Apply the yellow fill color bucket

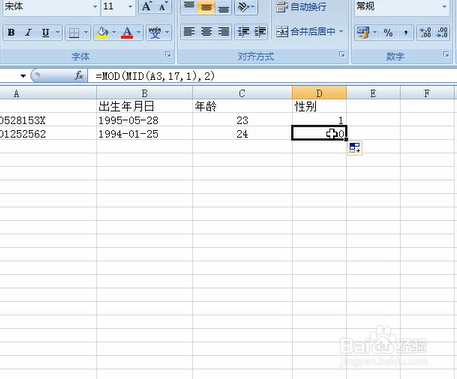pyautogui.click(x=102, y=33)
